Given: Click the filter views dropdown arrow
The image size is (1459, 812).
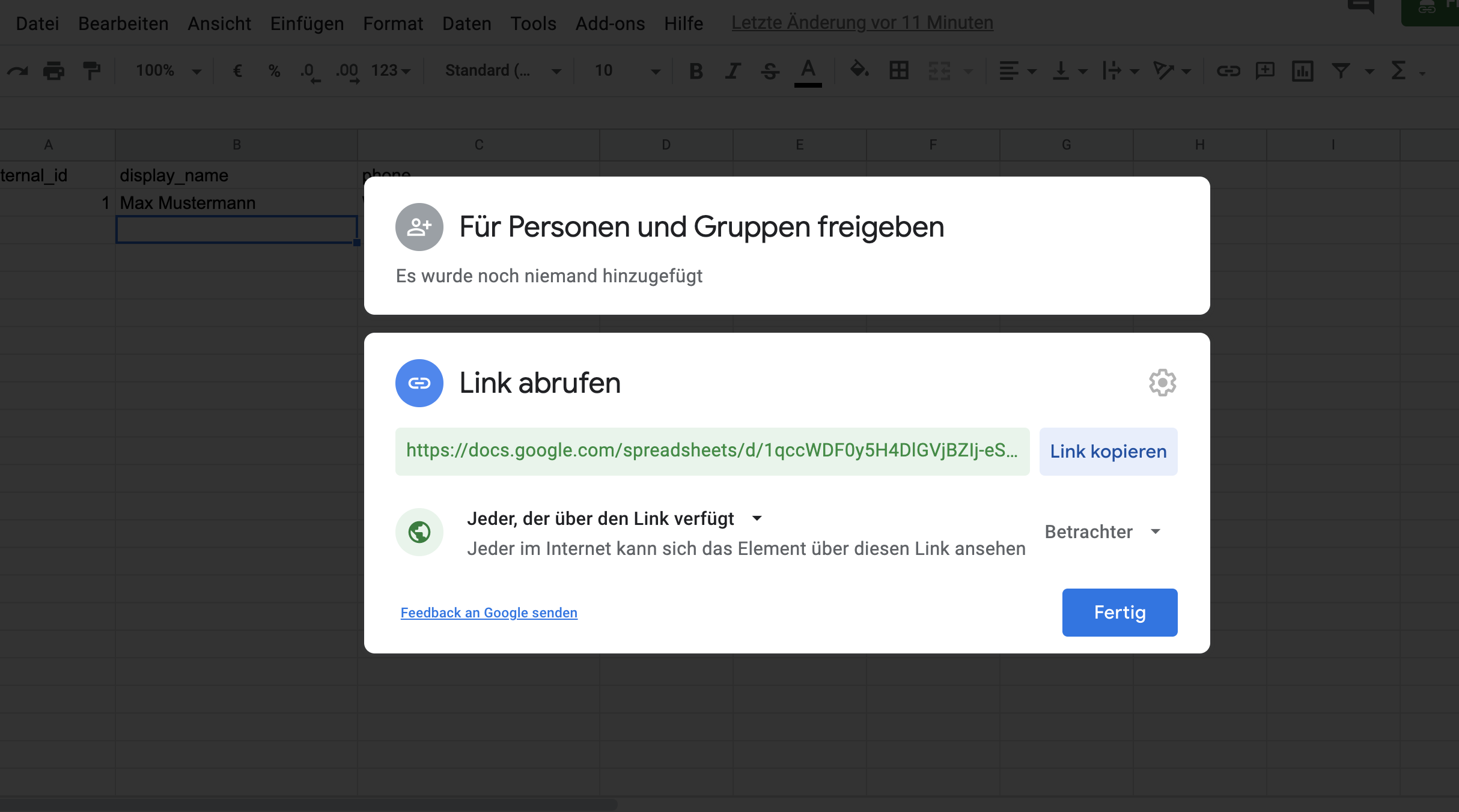Looking at the screenshot, I should [1369, 71].
